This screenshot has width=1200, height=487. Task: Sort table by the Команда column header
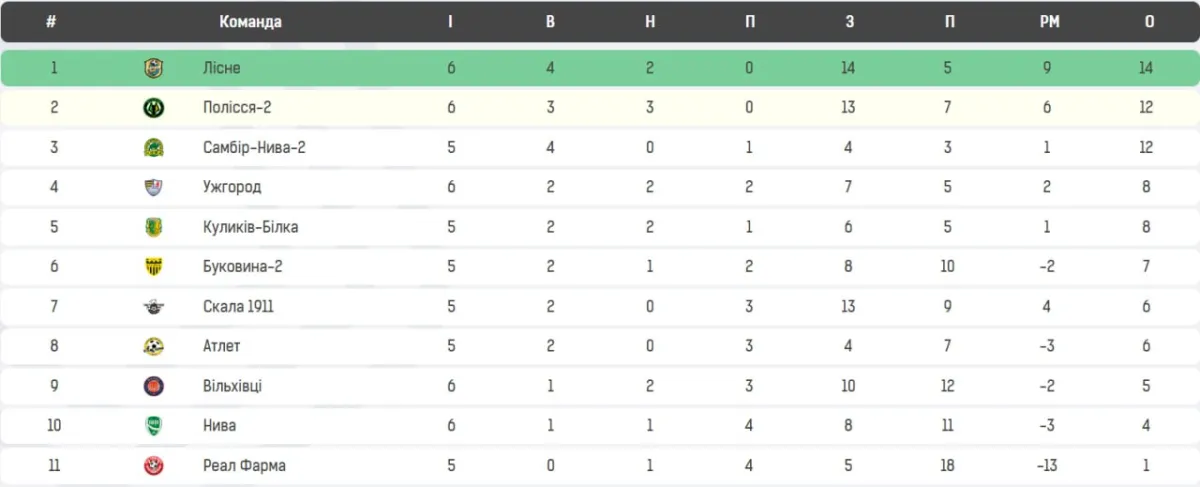click(x=250, y=22)
